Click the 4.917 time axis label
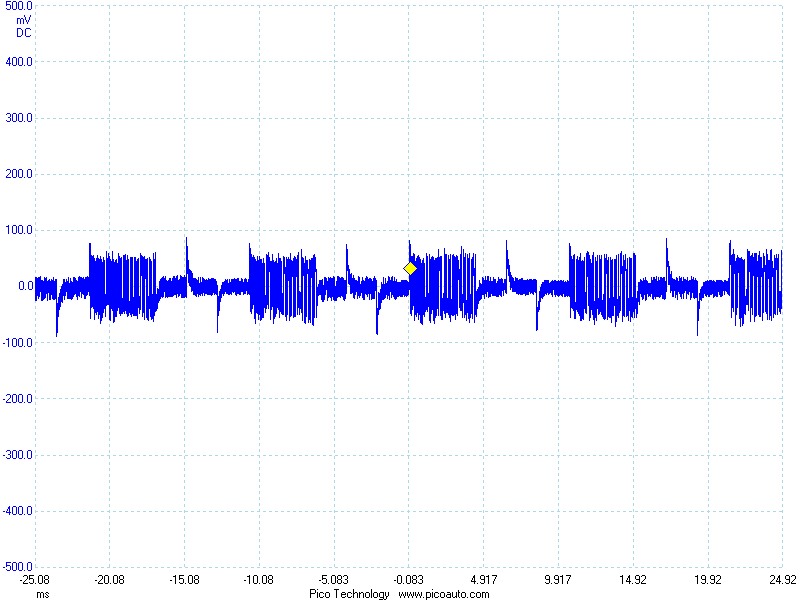Screen dimensions: 800x600 pos(483,580)
